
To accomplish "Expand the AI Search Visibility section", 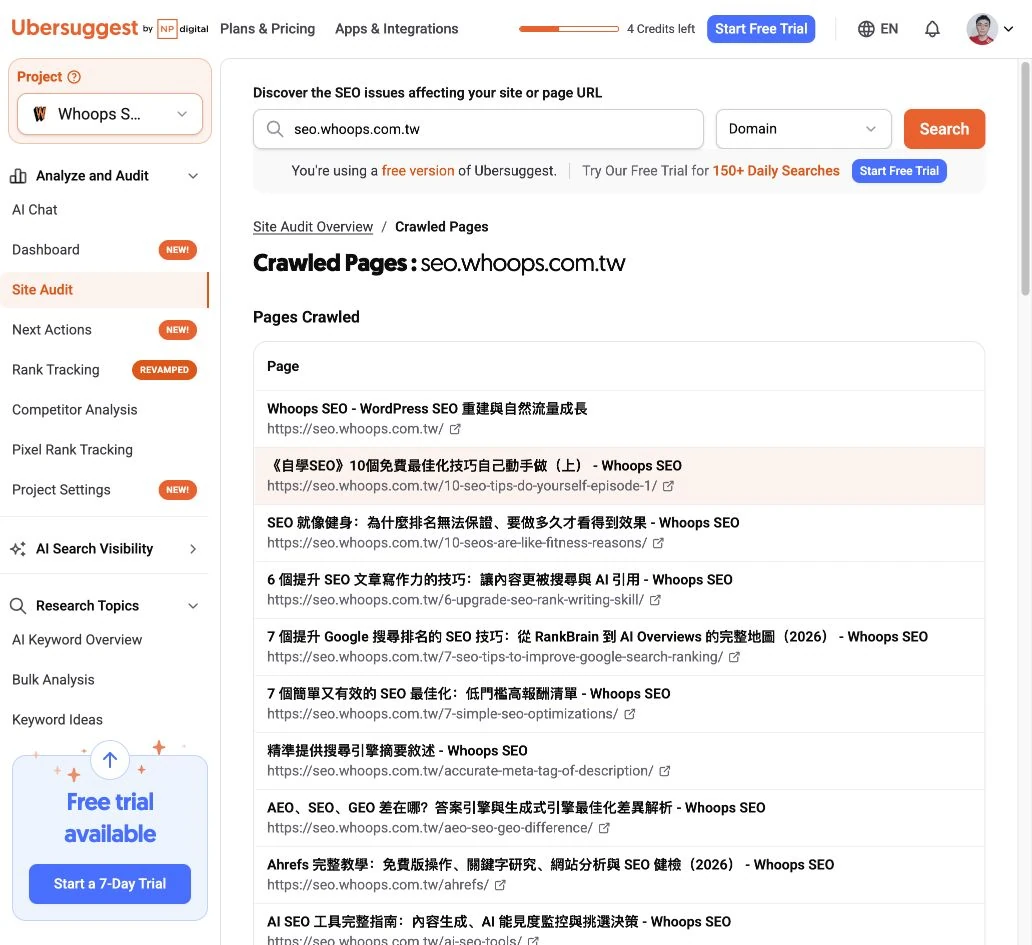I will (193, 549).
